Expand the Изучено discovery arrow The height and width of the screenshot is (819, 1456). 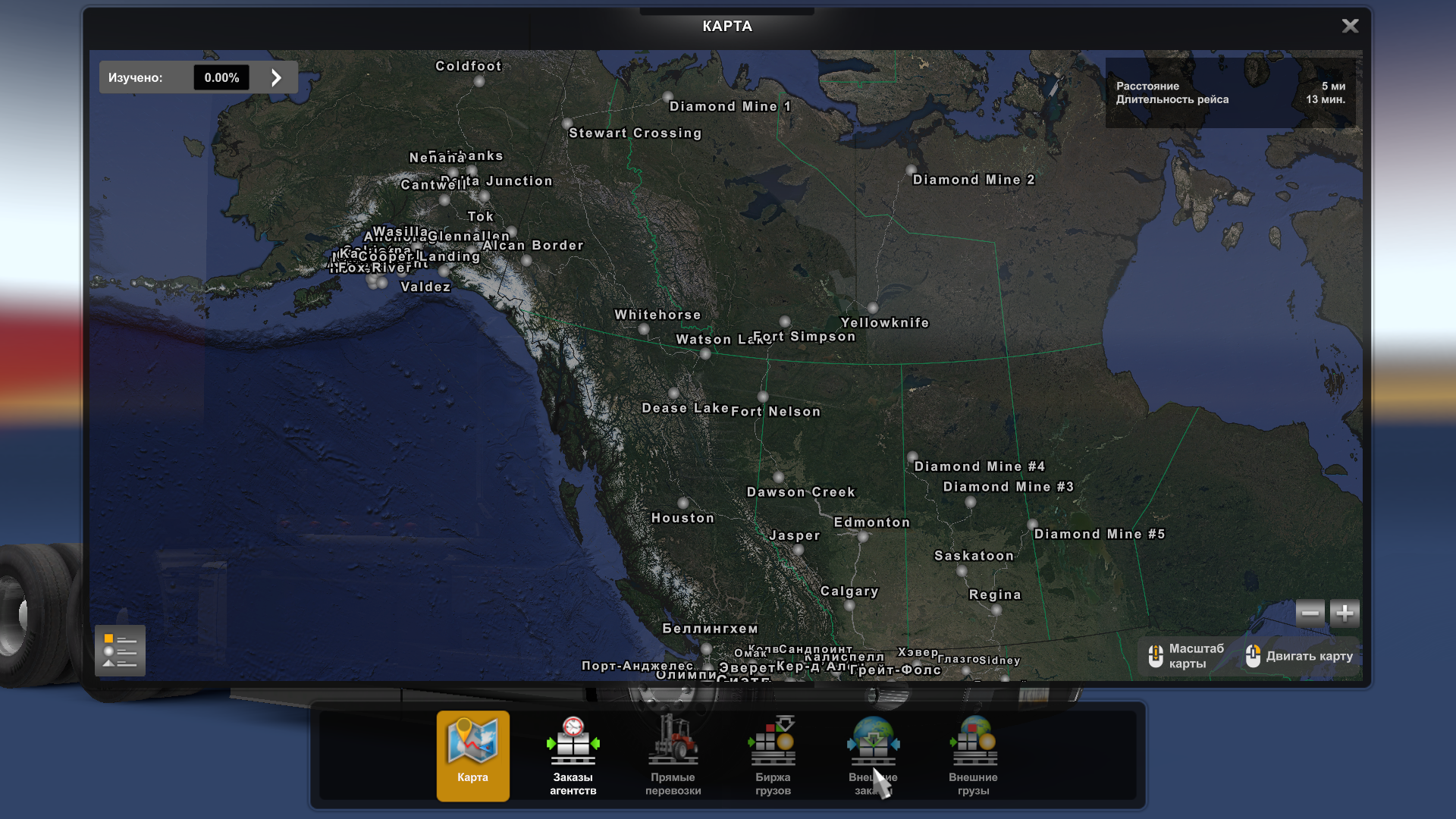[x=276, y=77]
